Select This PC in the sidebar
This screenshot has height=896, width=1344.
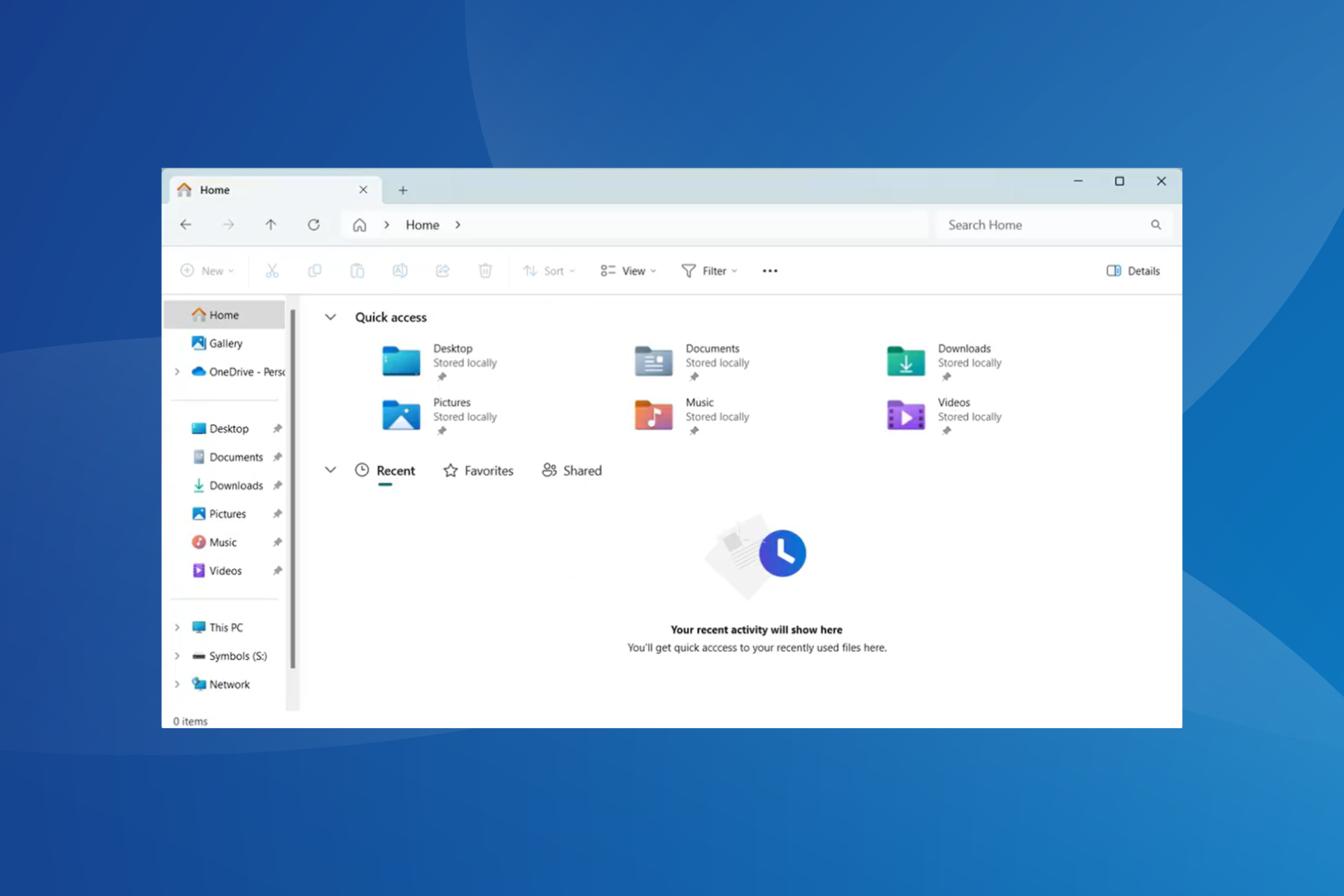point(217,627)
